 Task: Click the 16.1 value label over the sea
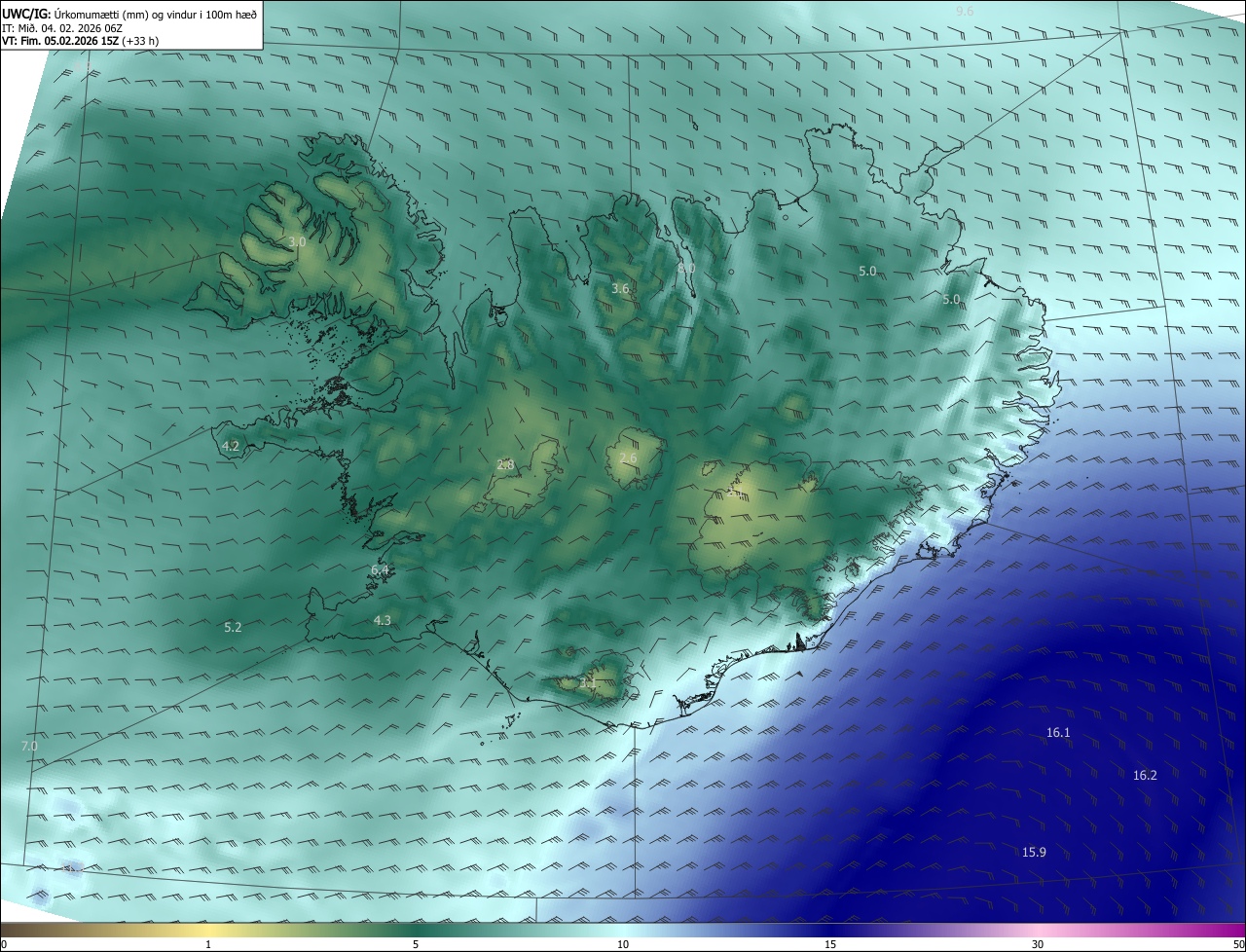pyautogui.click(x=1058, y=732)
